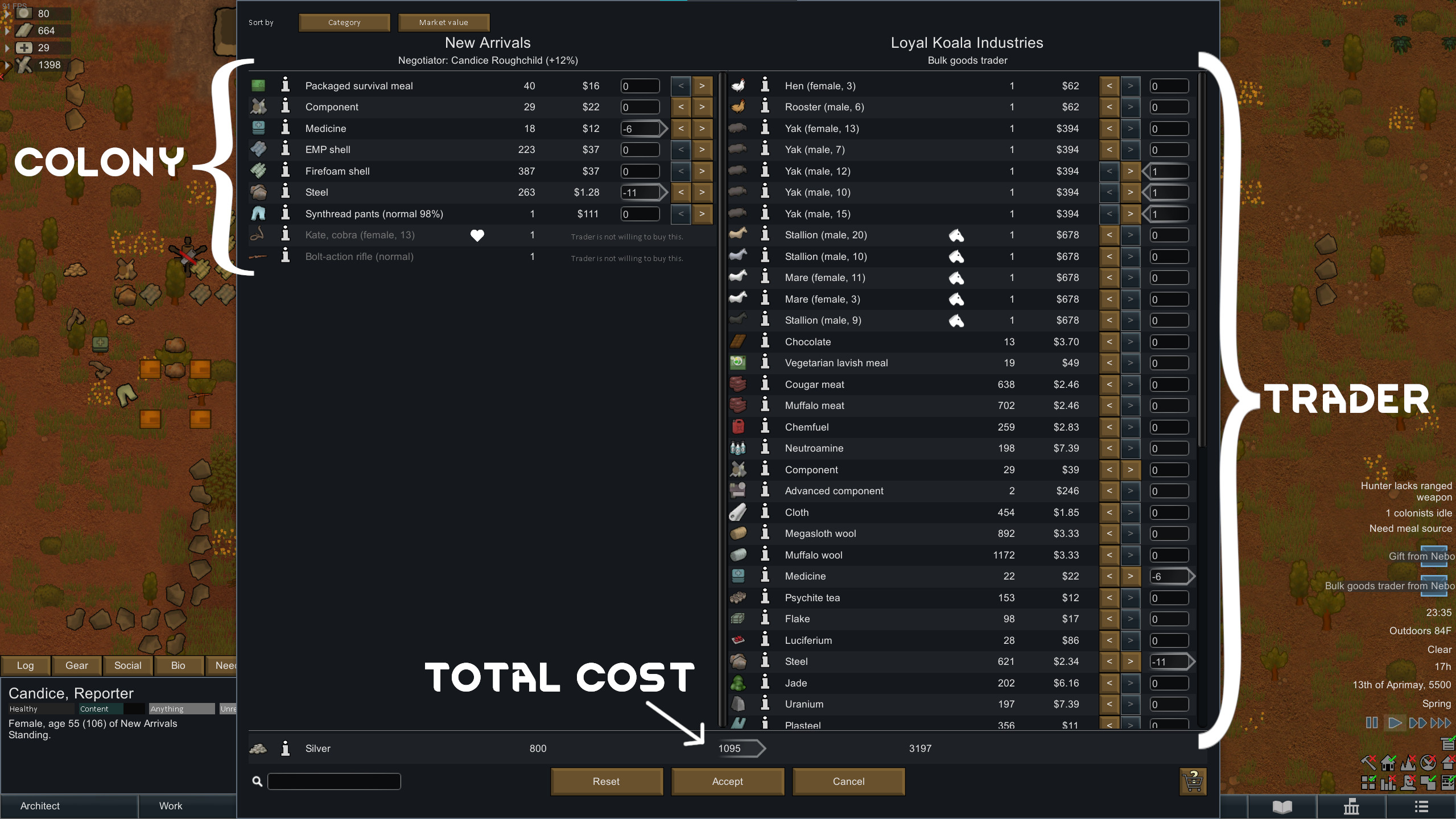
Task: Open Bulk goods trader from Nebo letter
Action: [1433, 586]
